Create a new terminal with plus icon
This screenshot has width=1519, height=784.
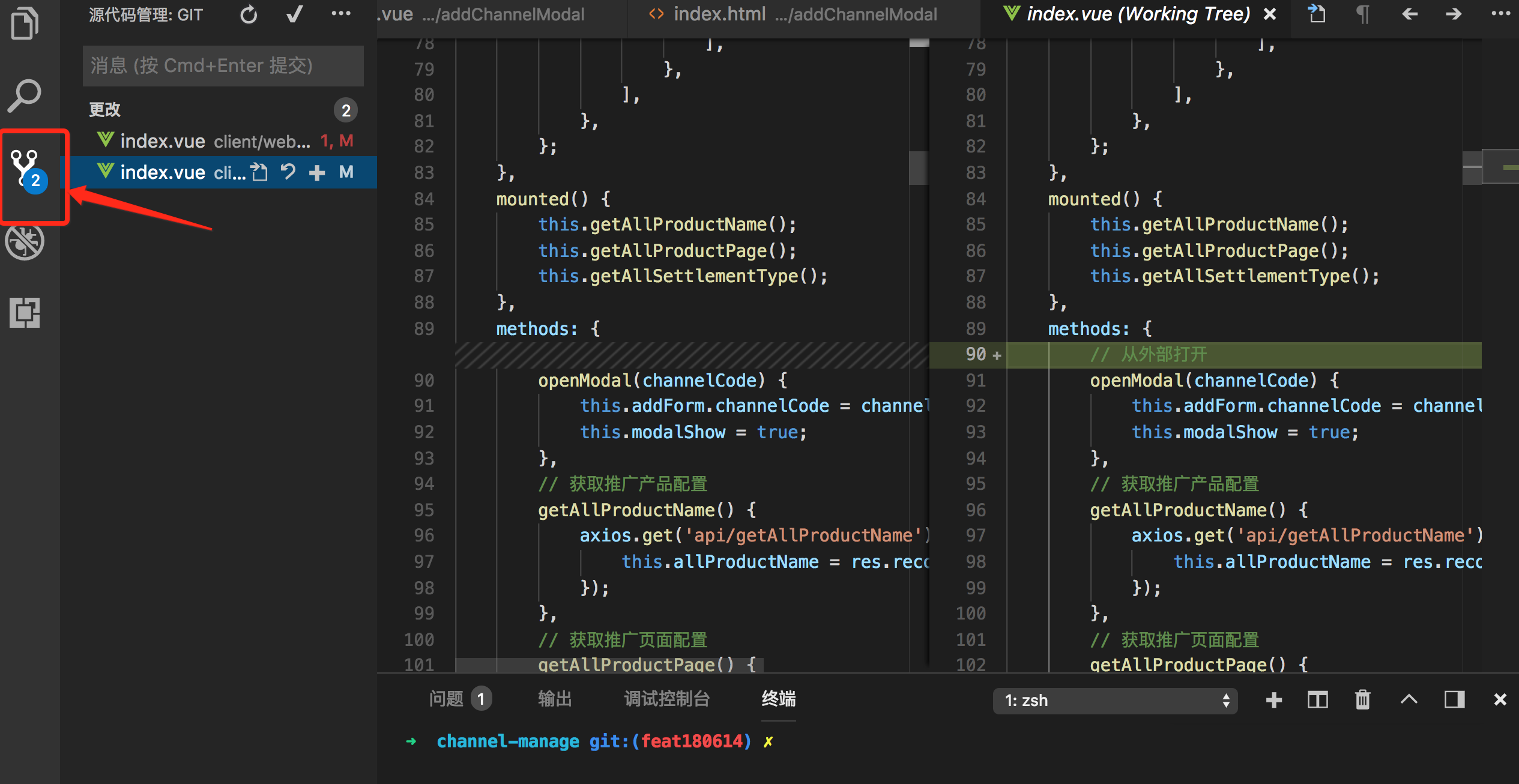coord(1273,700)
